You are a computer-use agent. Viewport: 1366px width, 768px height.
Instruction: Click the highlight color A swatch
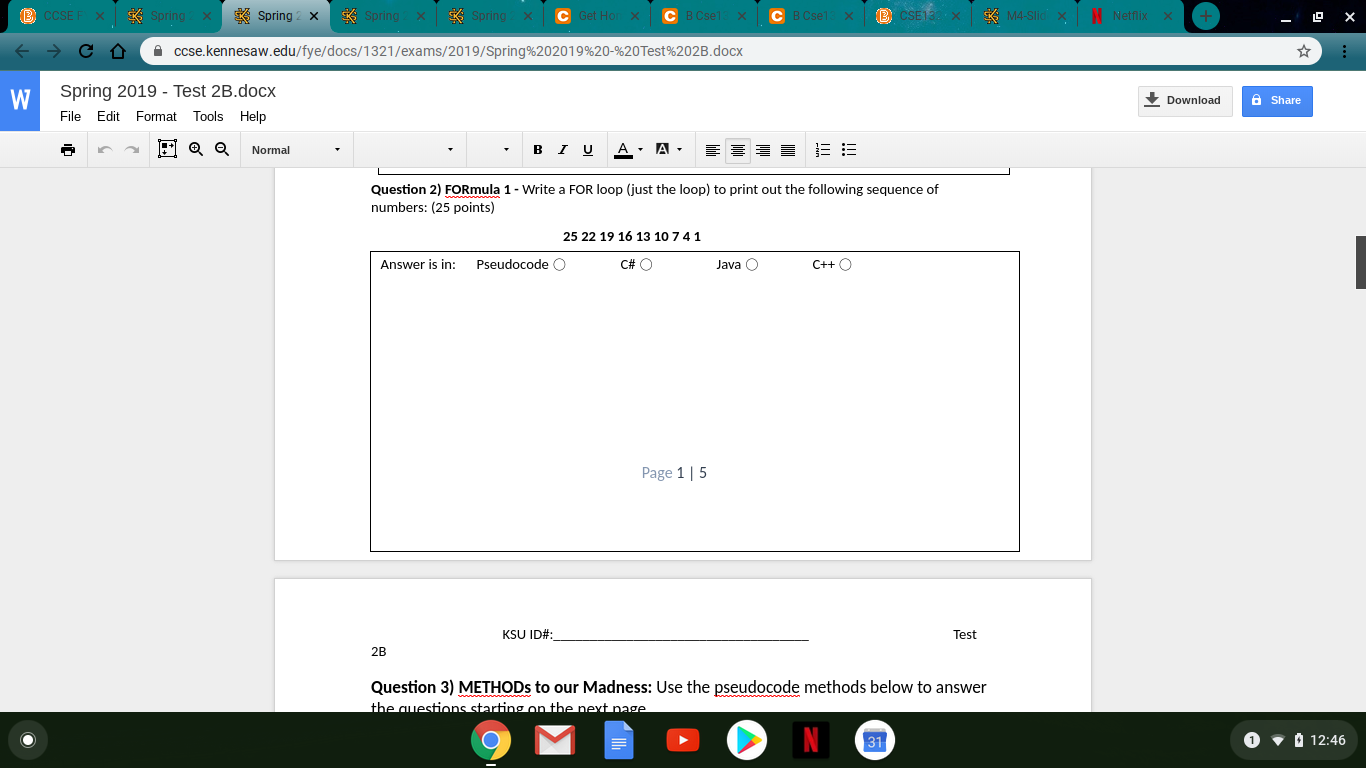(662, 150)
